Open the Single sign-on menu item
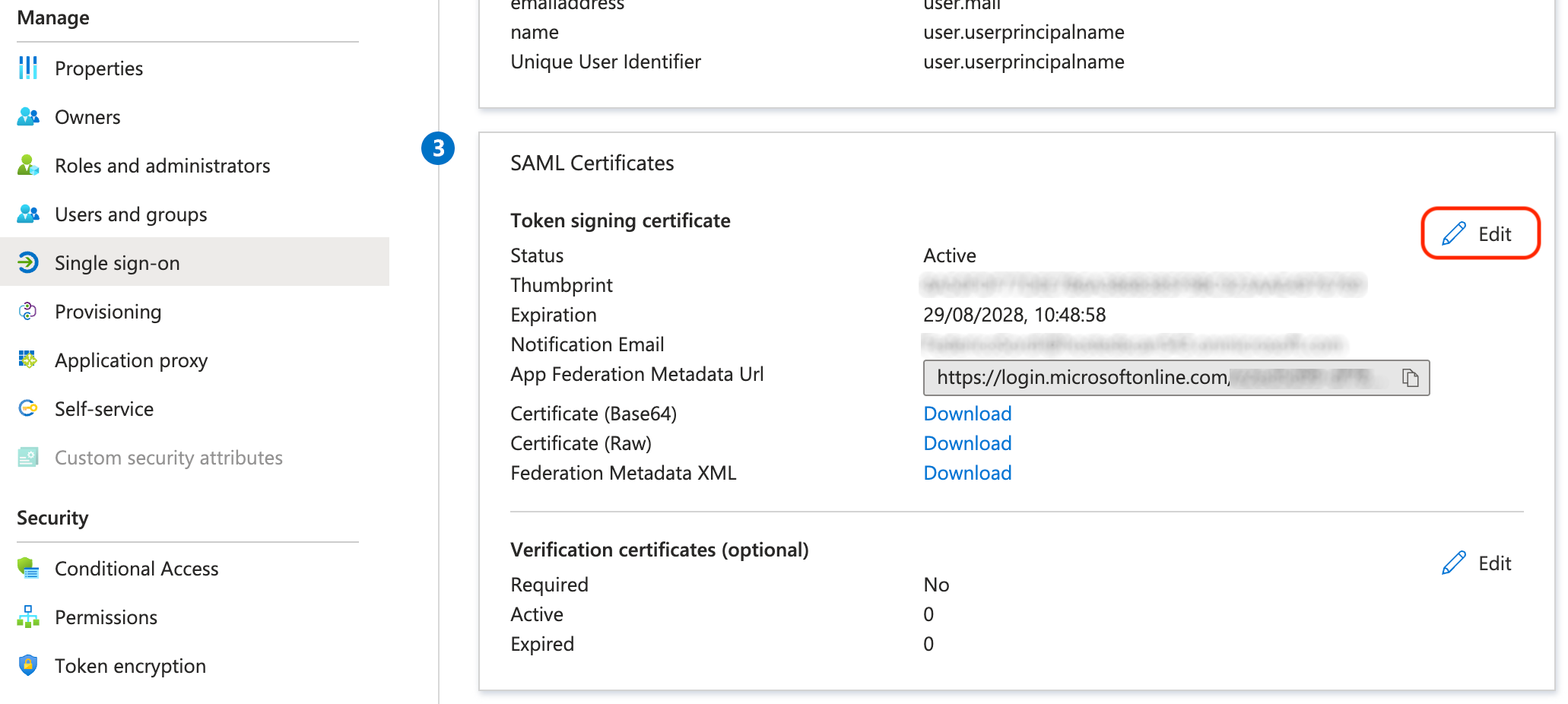 117,263
